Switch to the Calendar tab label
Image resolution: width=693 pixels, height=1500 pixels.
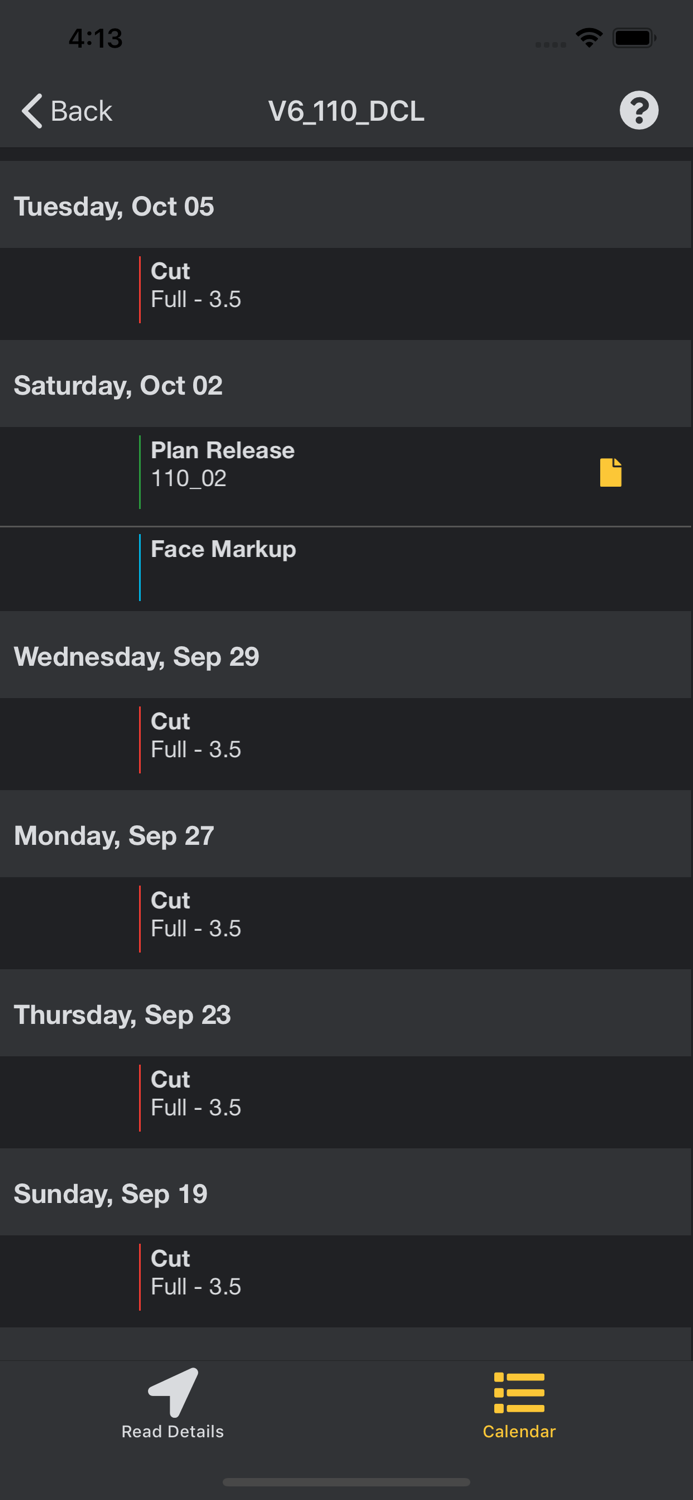click(519, 1431)
